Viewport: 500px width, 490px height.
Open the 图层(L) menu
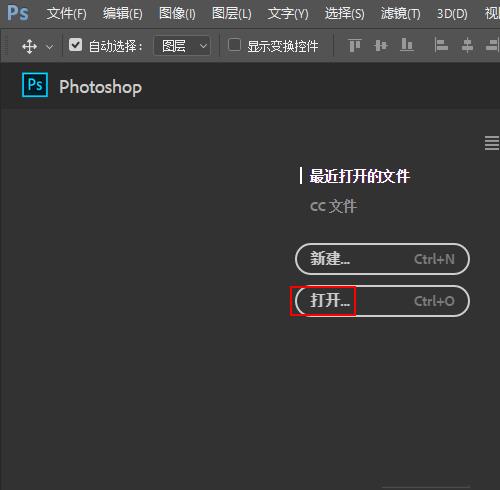(232, 14)
